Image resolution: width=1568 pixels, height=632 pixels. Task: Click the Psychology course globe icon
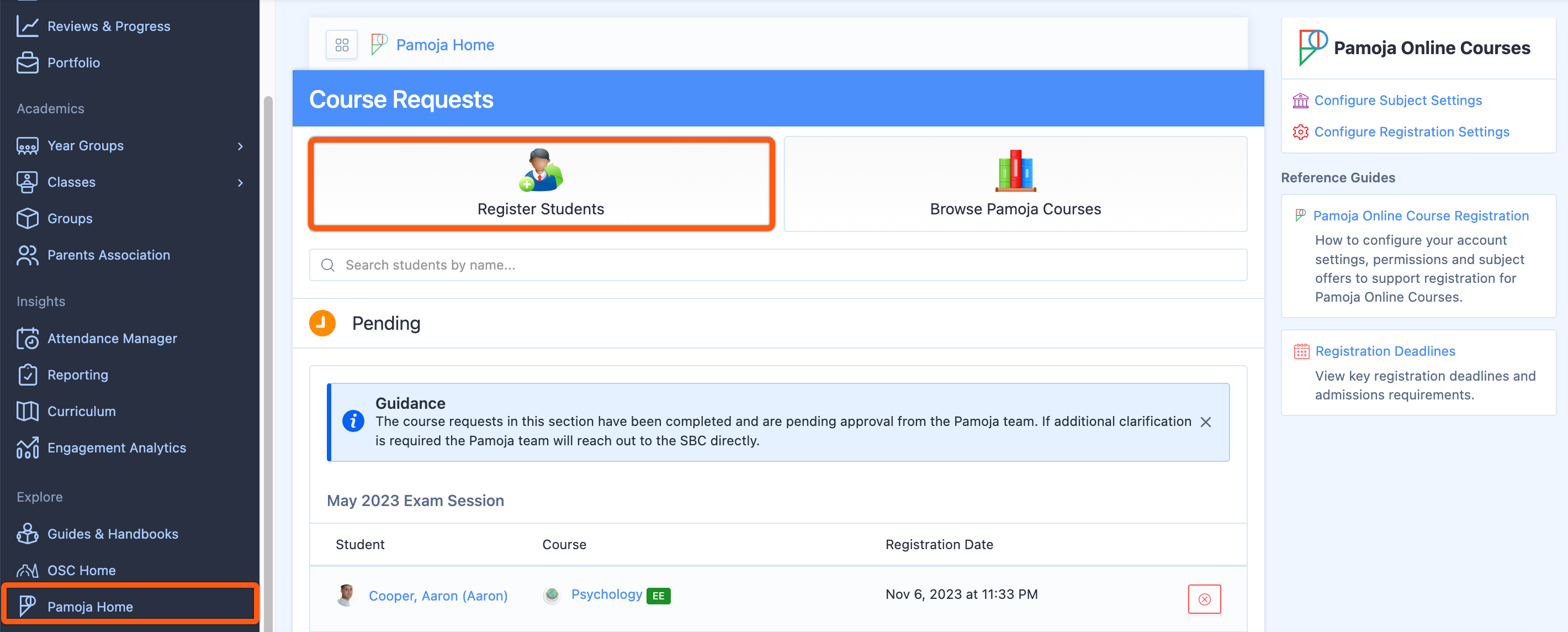click(x=552, y=595)
